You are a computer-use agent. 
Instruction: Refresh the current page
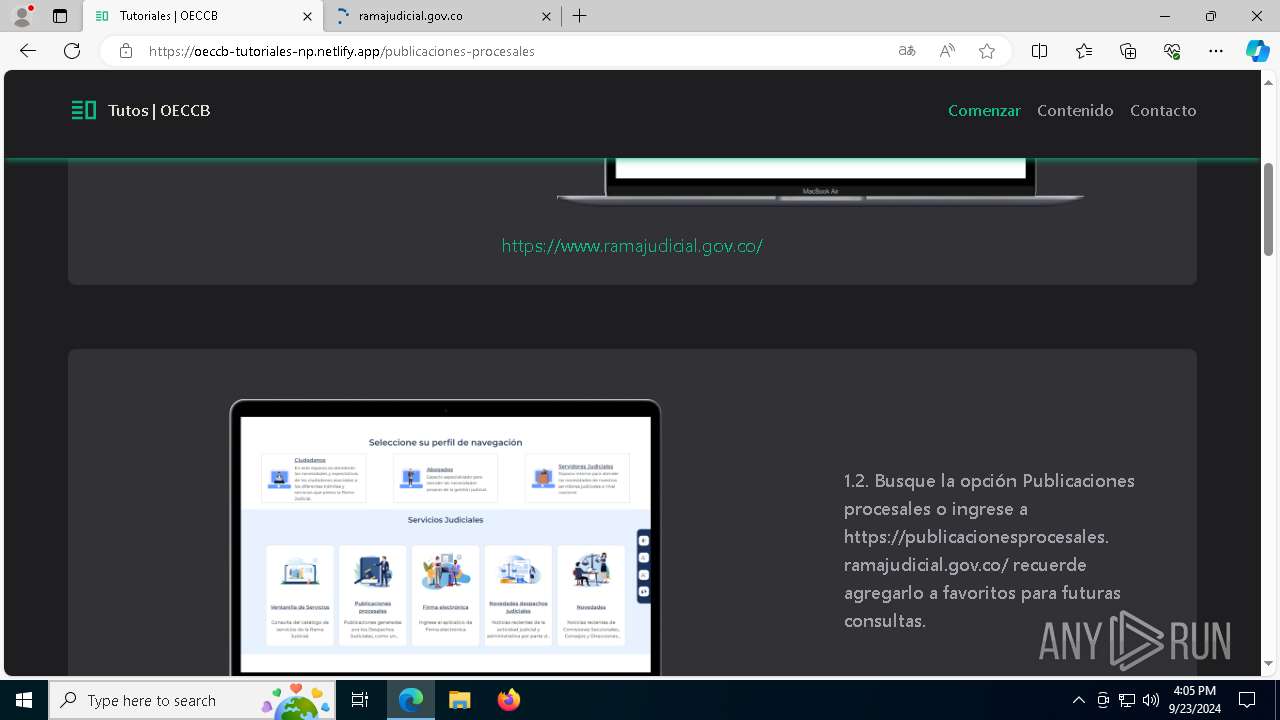(x=72, y=51)
